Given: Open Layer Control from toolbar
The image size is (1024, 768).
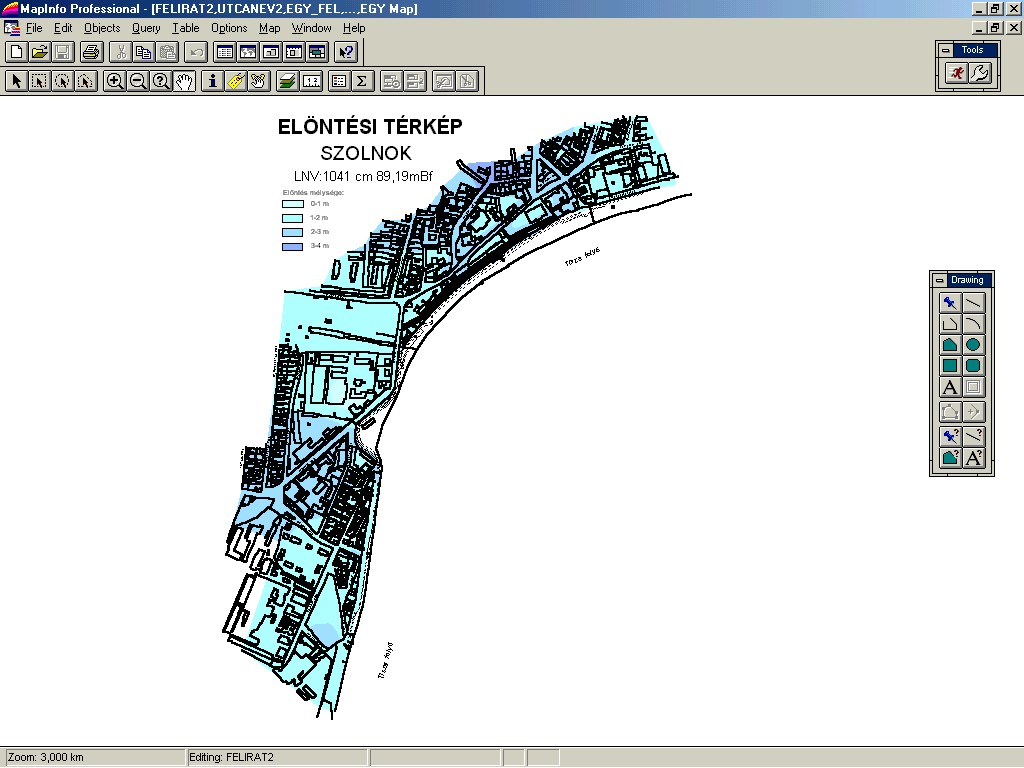Looking at the screenshot, I should pos(287,81).
